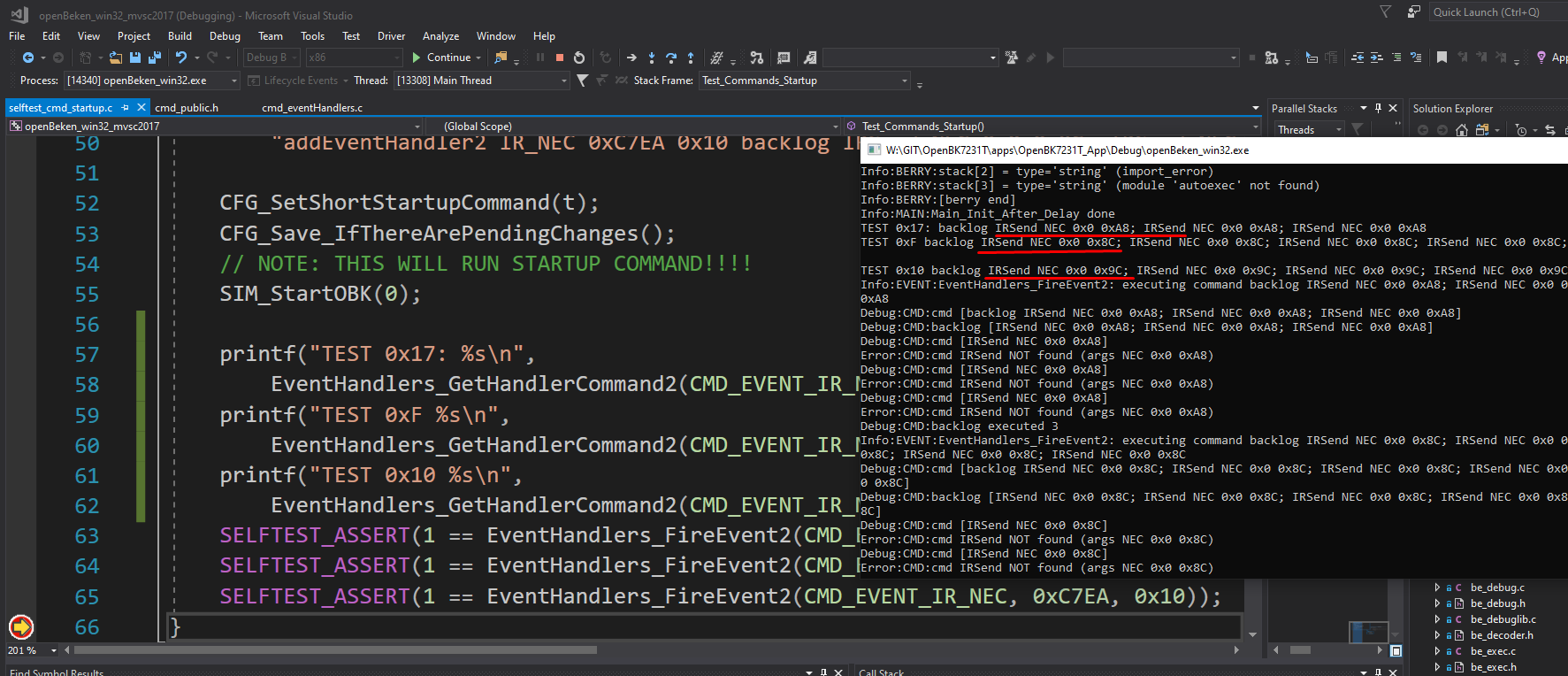Switch to the cmd_eventHandlers.c tab

click(x=311, y=108)
